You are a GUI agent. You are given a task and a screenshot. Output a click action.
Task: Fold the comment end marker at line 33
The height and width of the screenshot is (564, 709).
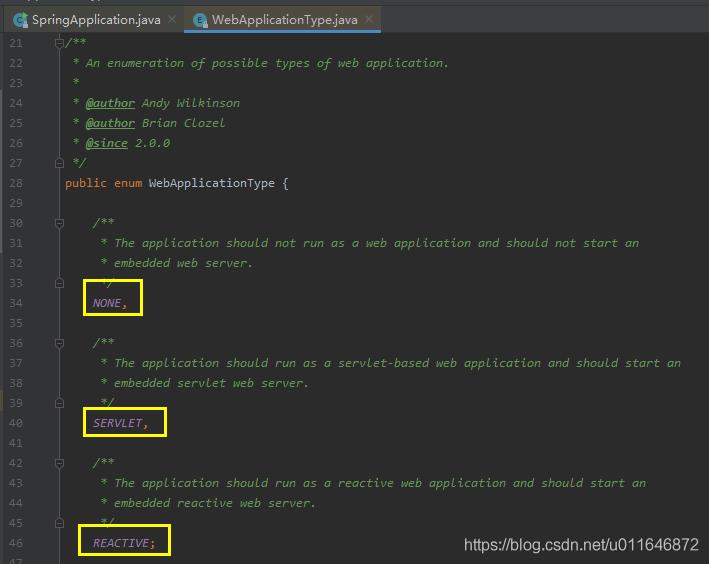(59, 283)
